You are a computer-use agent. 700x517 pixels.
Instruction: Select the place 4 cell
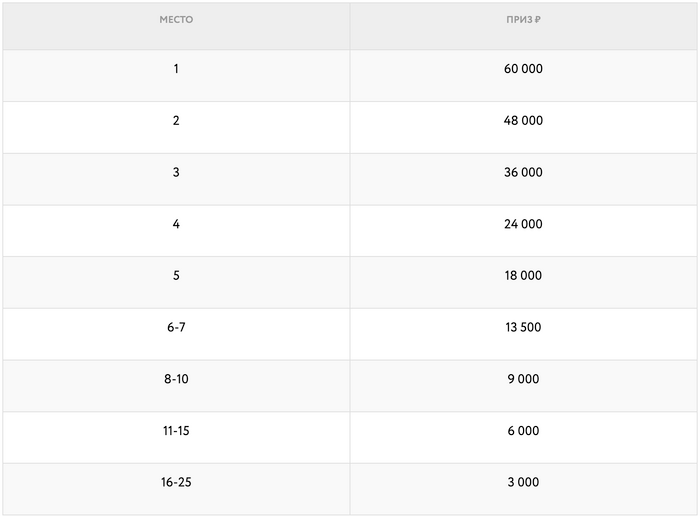click(x=176, y=225)
